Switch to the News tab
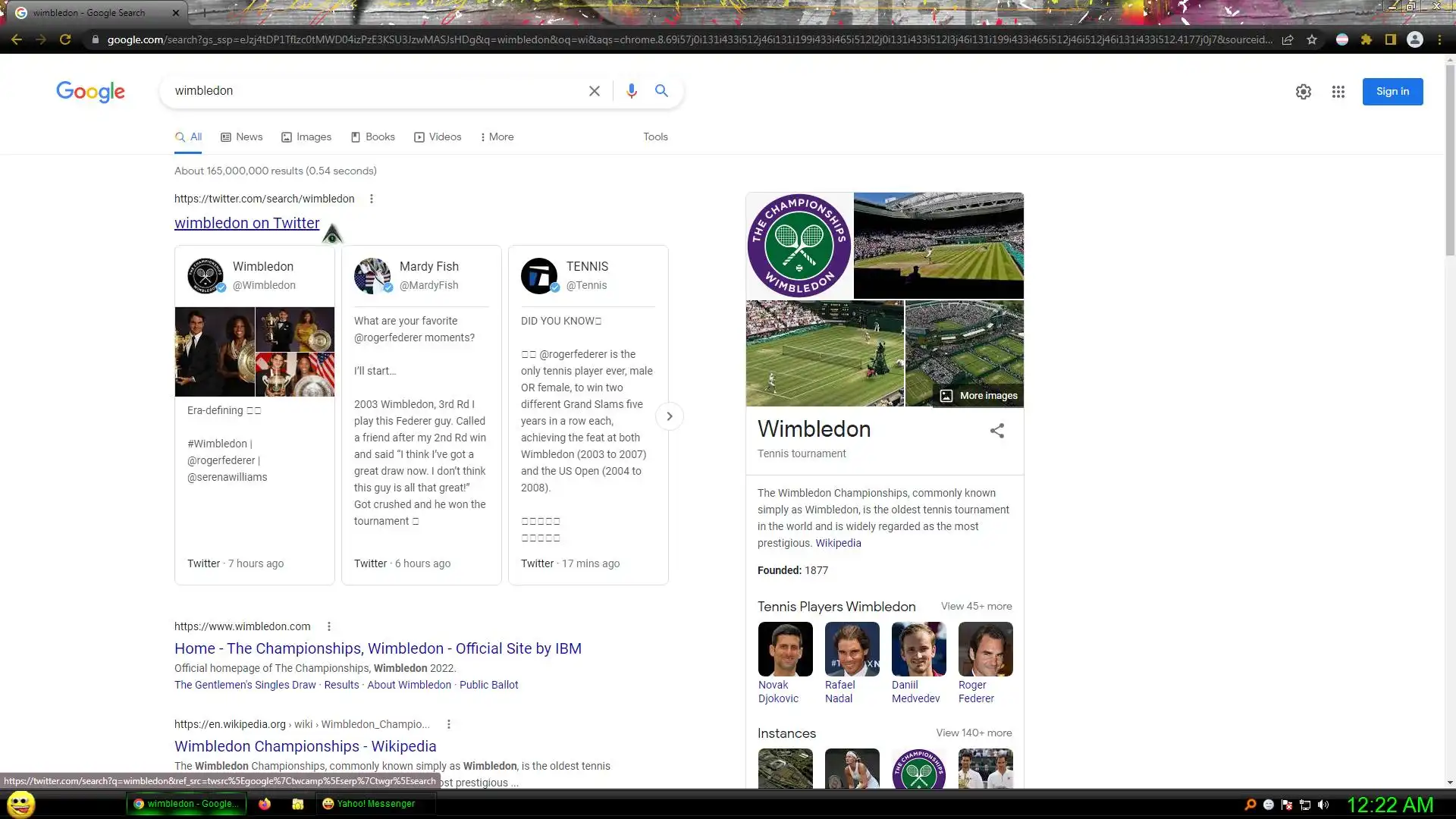Screen dimensions: 1456x819 click(241, 137)
